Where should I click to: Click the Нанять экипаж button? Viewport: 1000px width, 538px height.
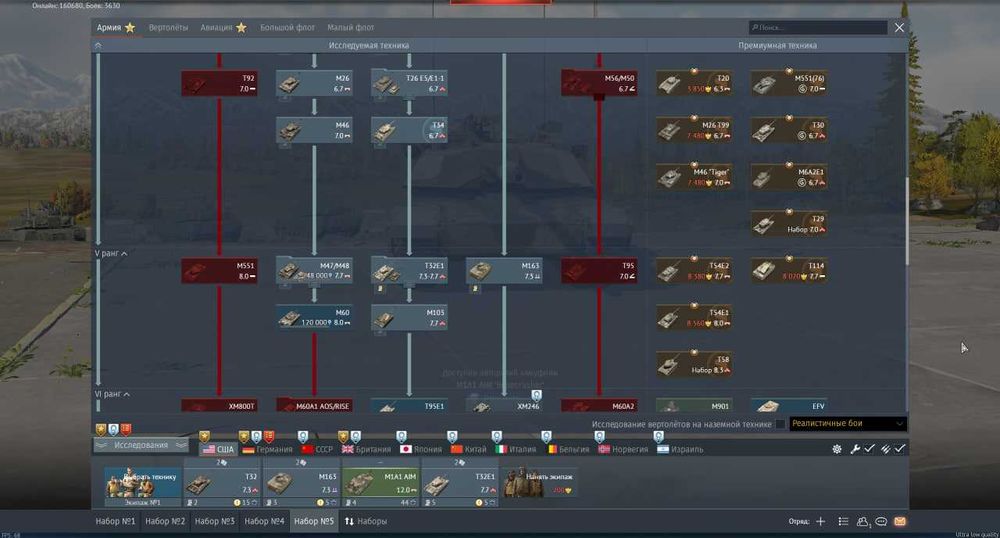tap(540, 483)
